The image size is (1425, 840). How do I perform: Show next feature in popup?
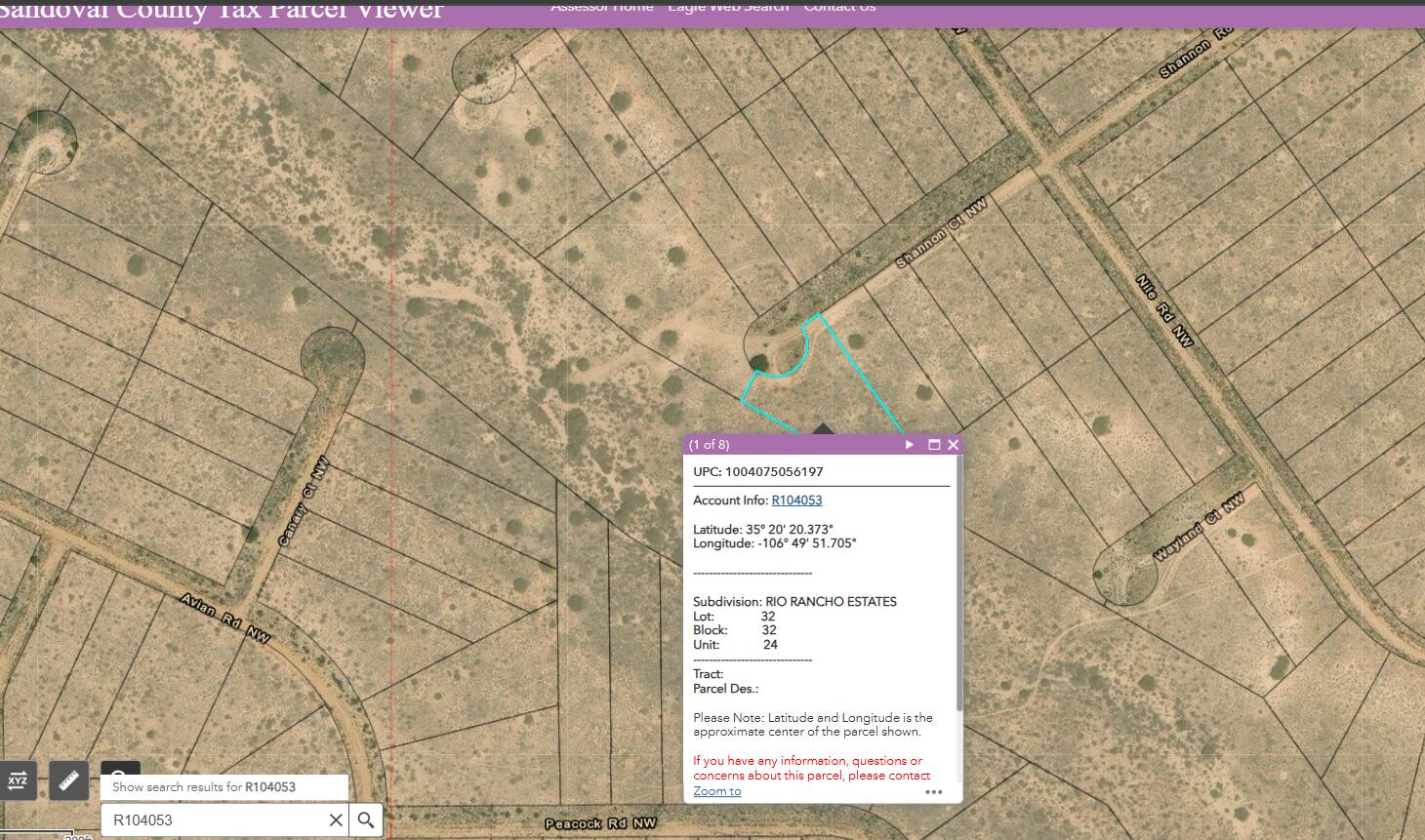coord(910,445)
